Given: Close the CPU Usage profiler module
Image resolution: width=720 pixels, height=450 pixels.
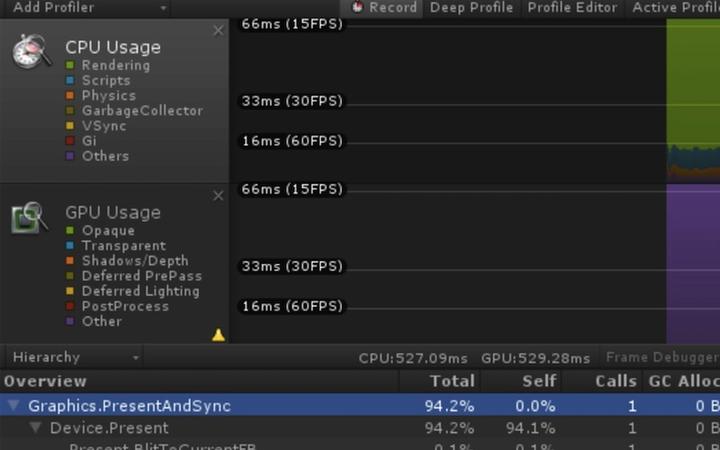Looking at the screenshot, I should pyautogui.click(x=218, y=31).
